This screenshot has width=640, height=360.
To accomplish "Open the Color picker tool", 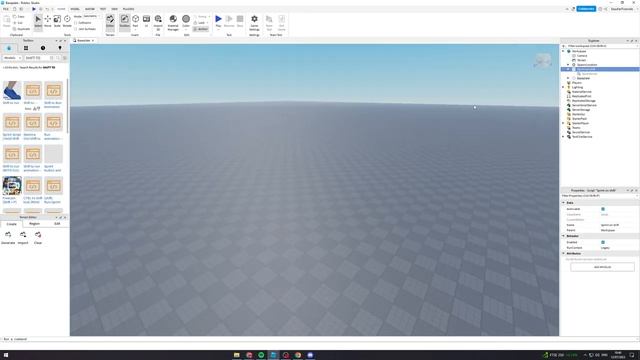I will coord(186,21).
